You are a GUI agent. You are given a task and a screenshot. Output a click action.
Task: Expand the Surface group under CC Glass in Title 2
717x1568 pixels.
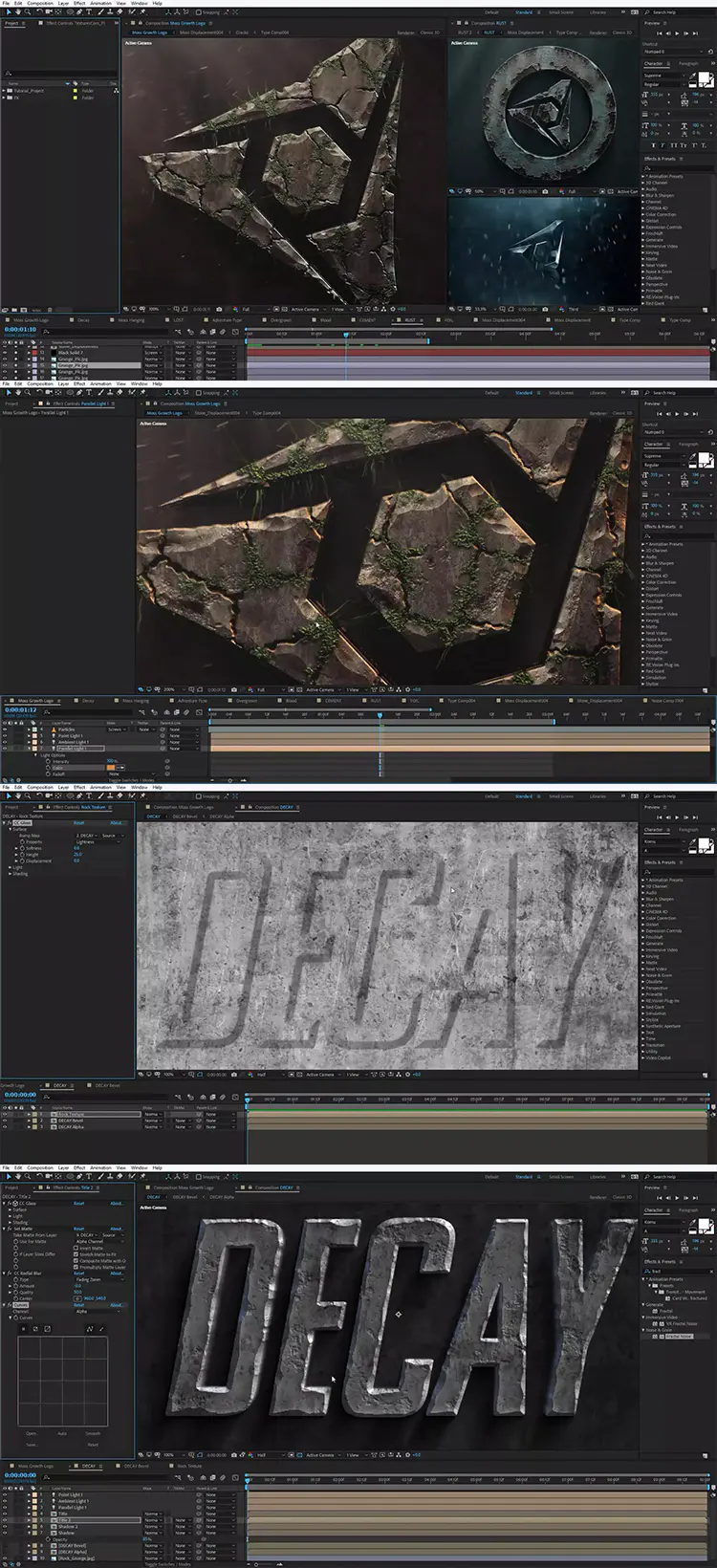(11, 1209)
